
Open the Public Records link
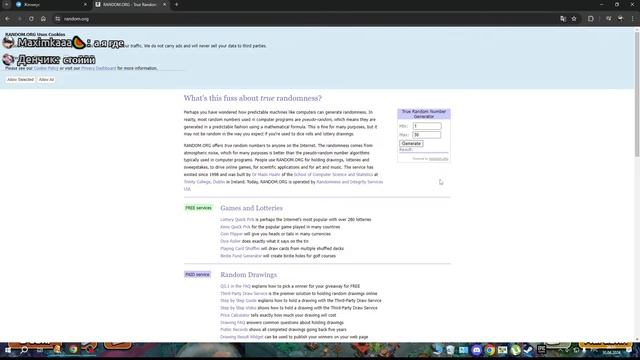[x=234, y=330]
